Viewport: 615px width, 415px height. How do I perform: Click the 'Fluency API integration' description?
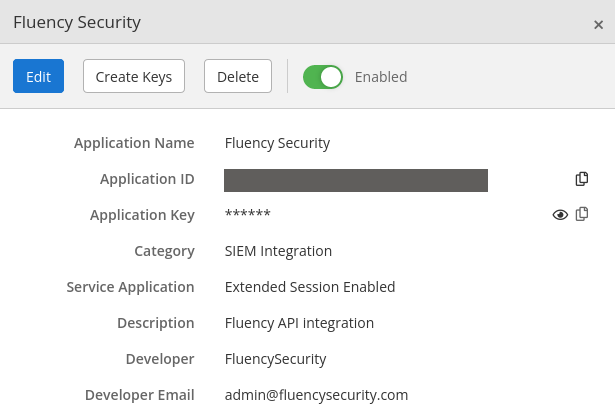(x=299, y=323)
